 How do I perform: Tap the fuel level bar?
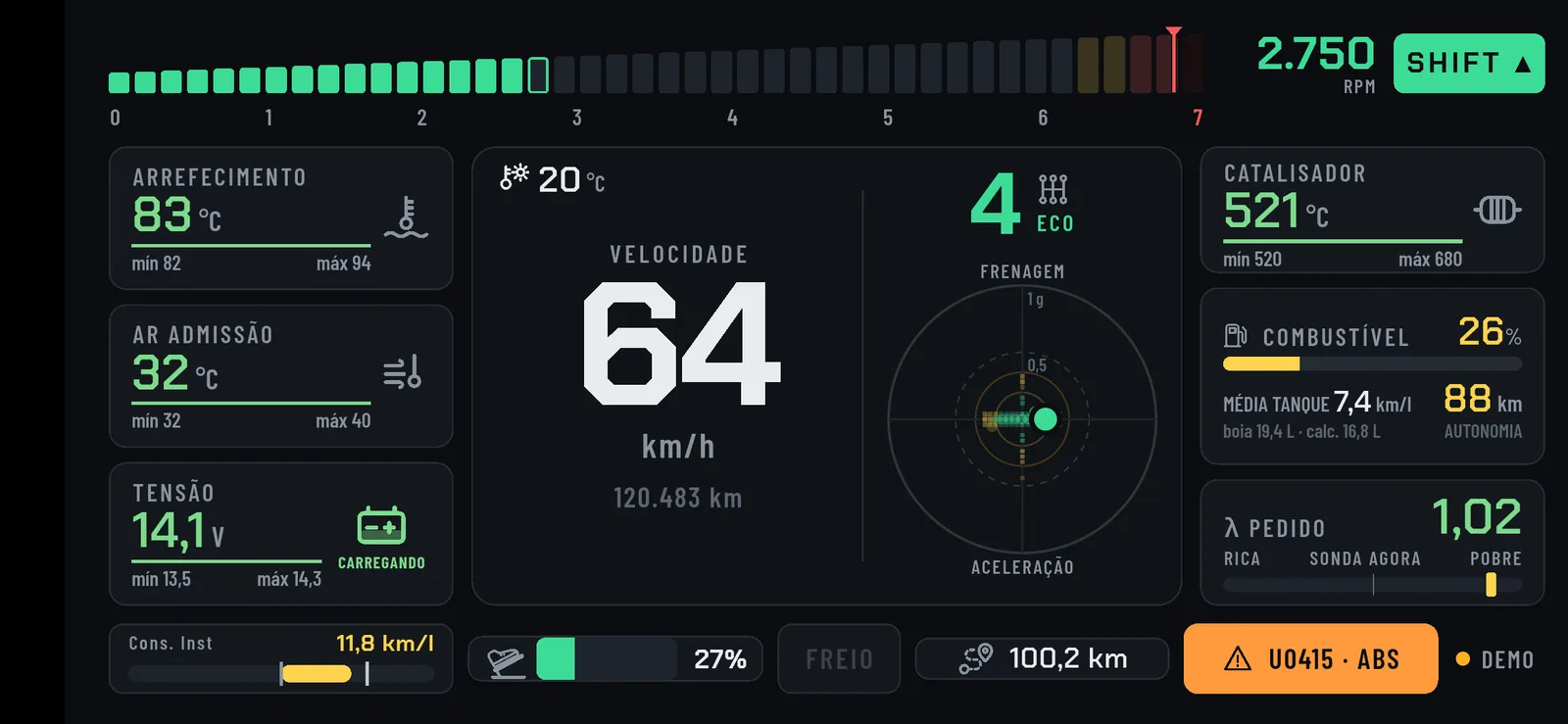(x=1372, y=363)
